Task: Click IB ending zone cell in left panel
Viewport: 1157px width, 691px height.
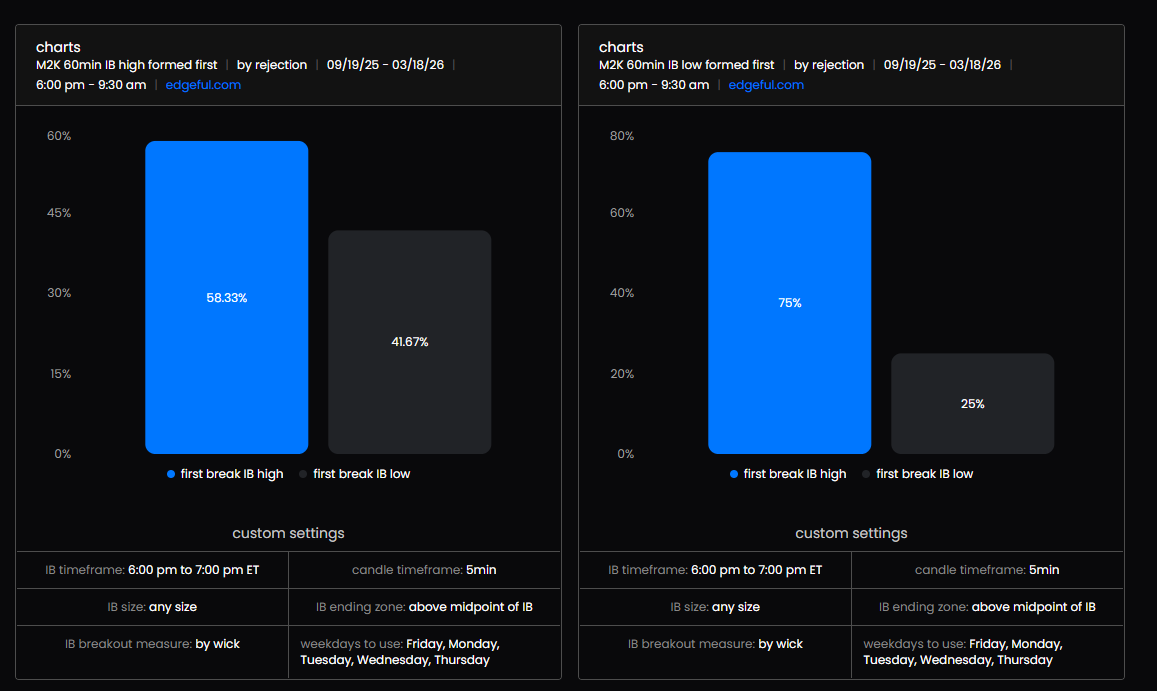Action: pyautogui.click(x=424, y=607)
